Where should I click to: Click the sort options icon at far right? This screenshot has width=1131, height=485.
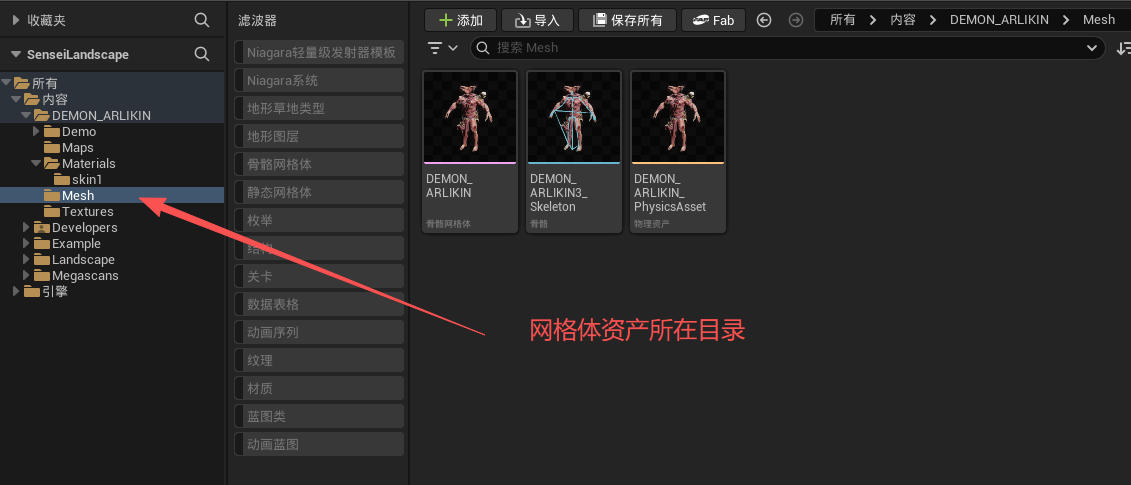click(x=1123, y=48)
